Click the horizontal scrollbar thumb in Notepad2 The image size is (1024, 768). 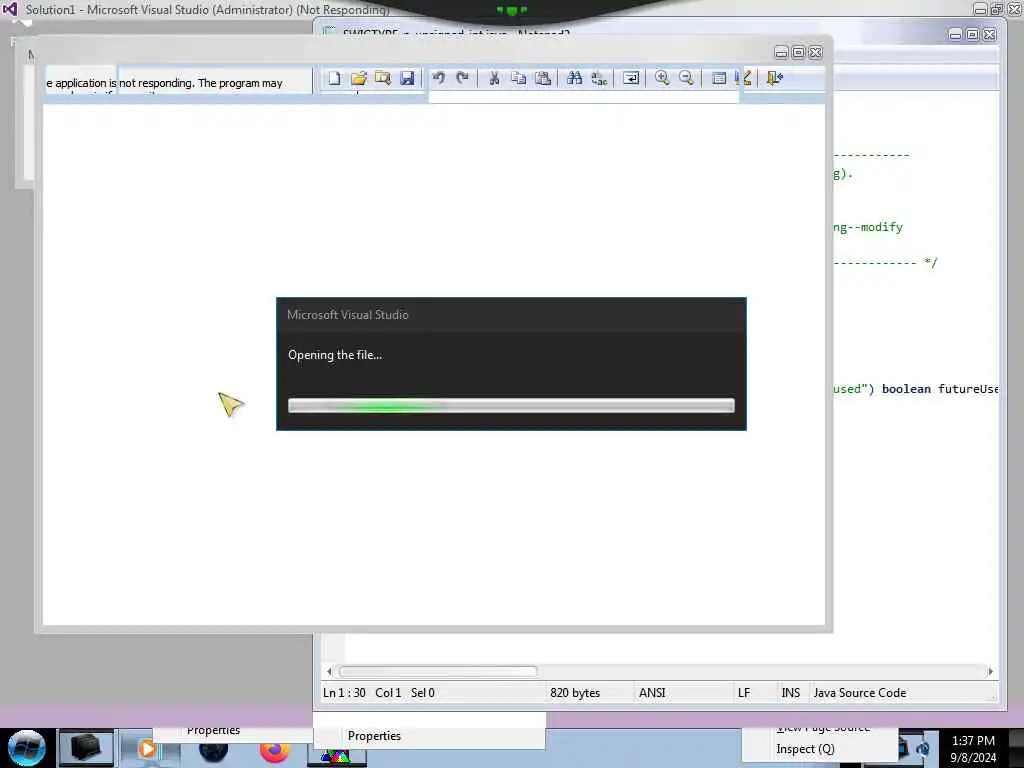pyautogui.click(x=438, y=671)
